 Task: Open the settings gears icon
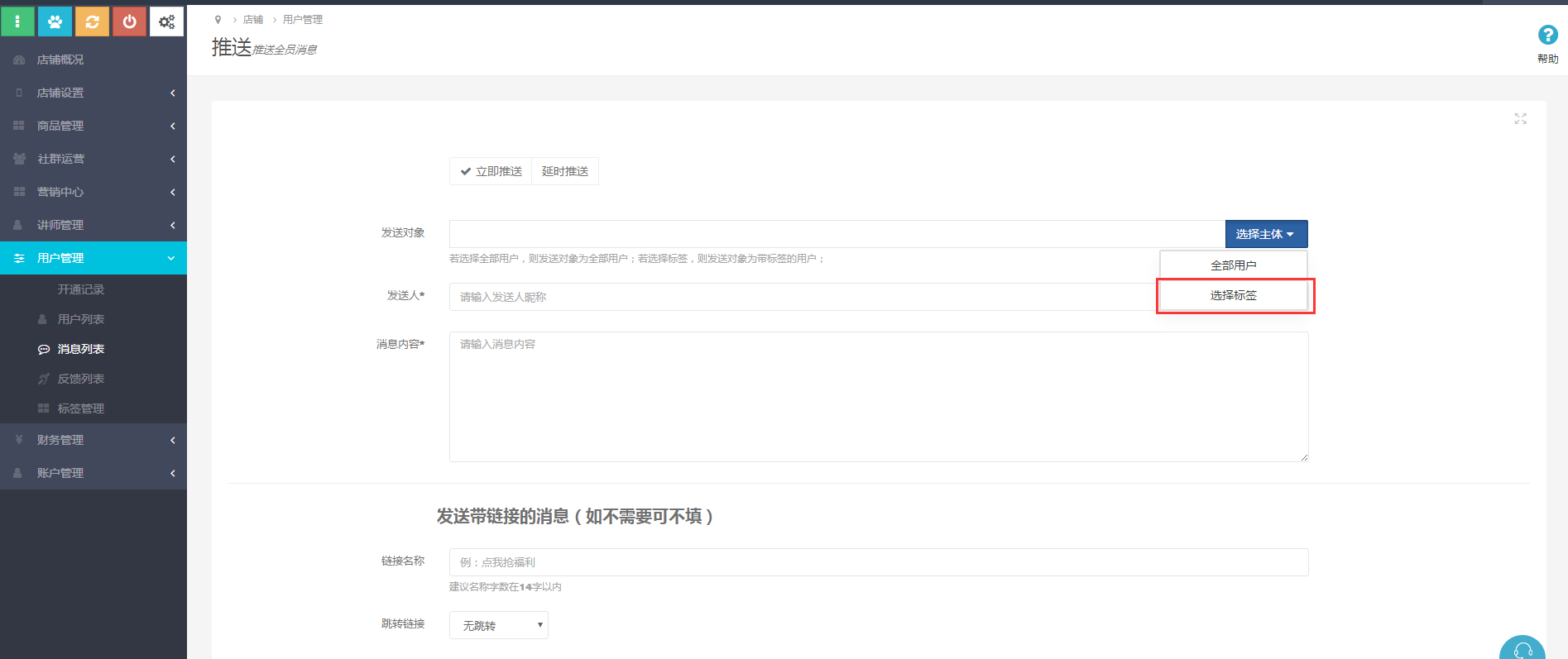pyautogui.click(x=166, y=21)
